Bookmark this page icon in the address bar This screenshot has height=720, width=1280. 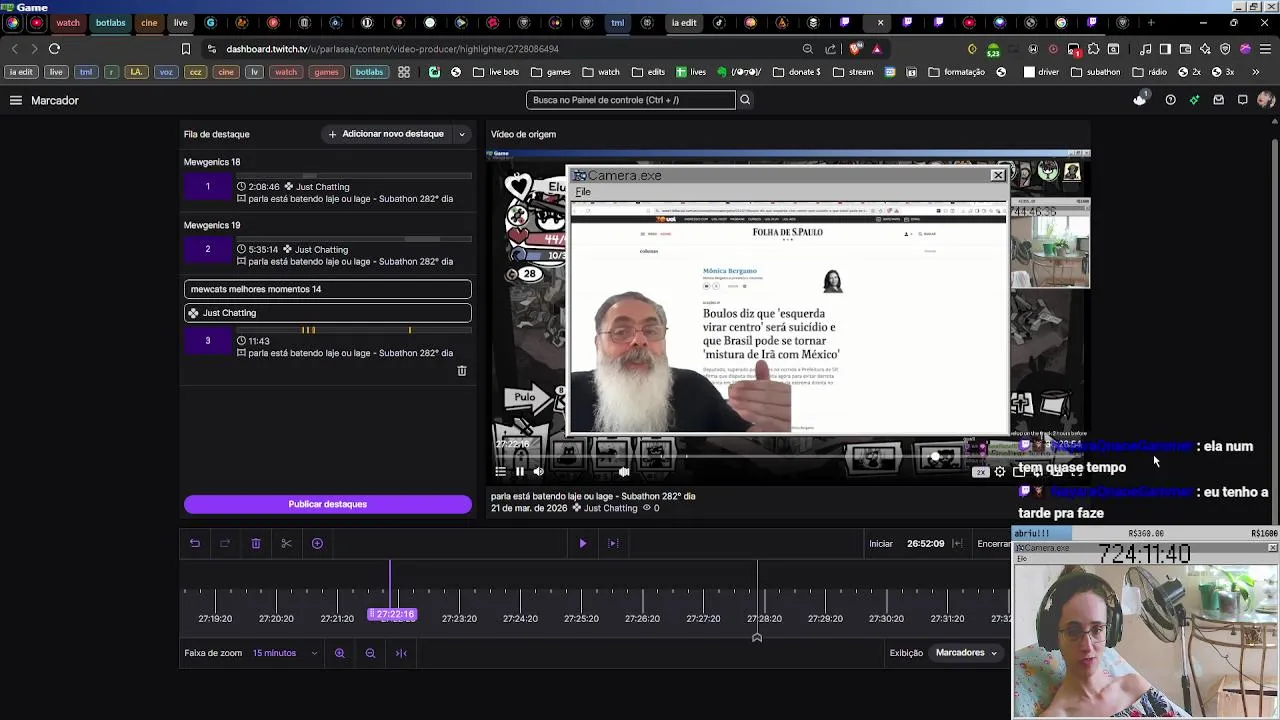coord(186,49)
